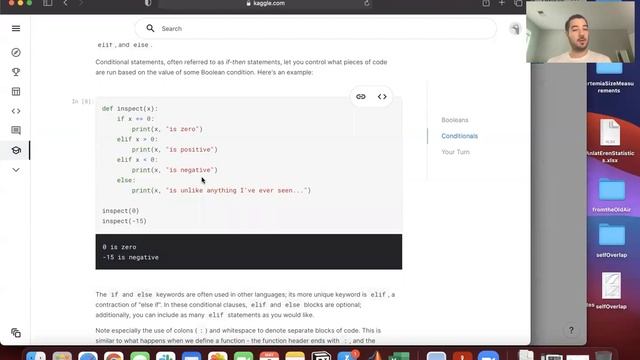Click '-15 is negative' output line
The image size is (640, 360).
[x=131, y=257]
